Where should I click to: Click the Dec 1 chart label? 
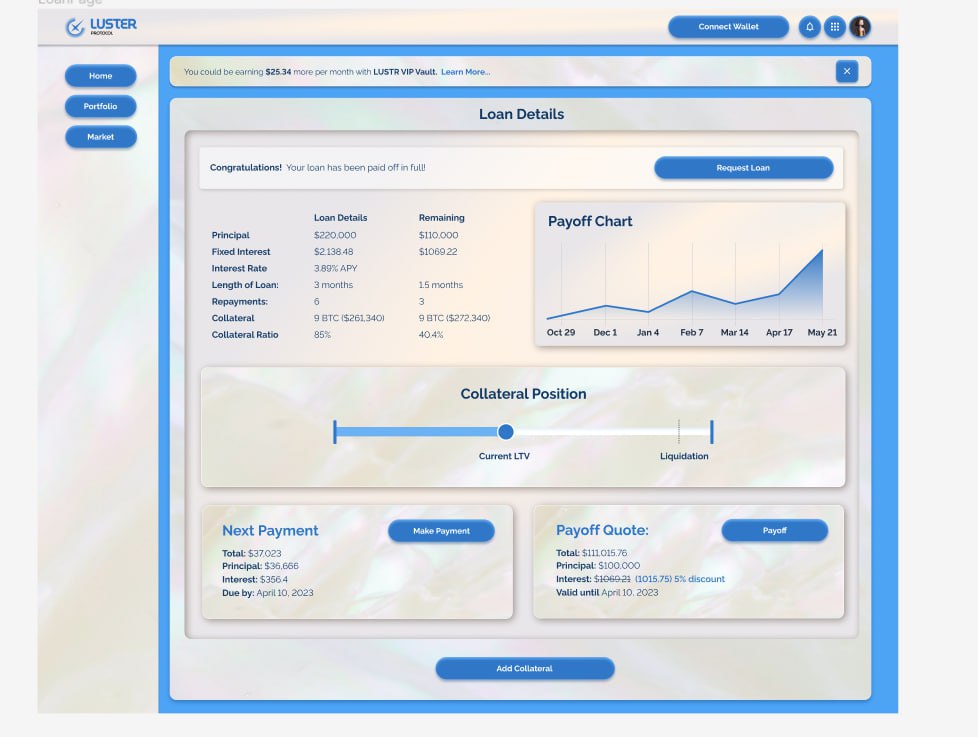(605, 332)
